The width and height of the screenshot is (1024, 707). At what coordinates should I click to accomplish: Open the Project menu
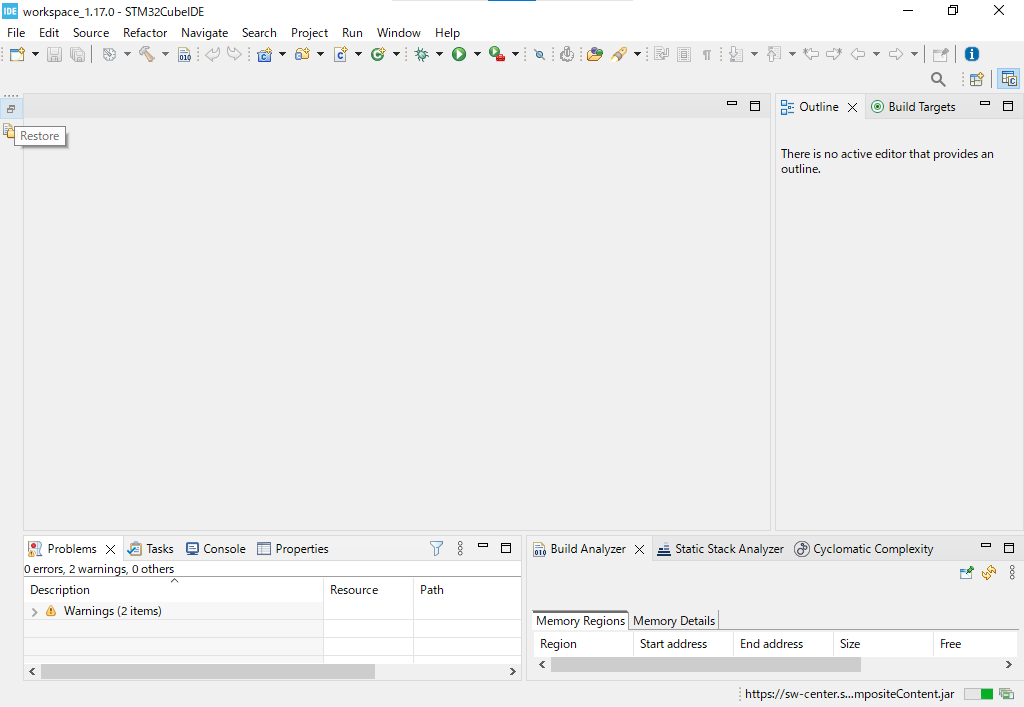(x=310, y=33)
